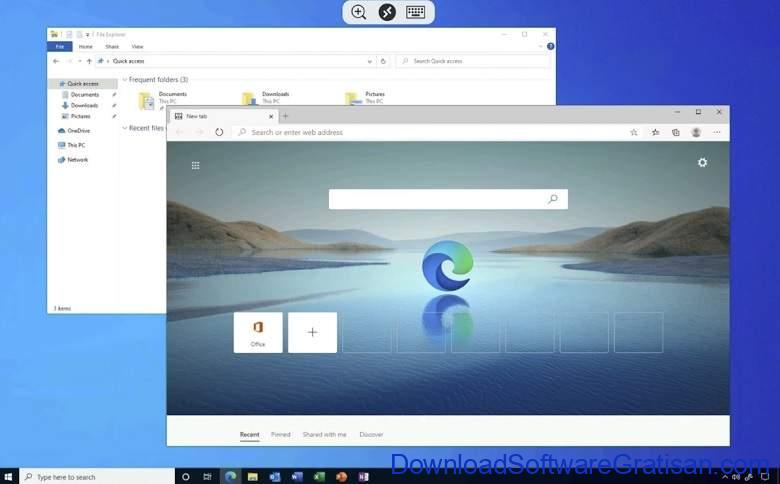The image size is (780, 484).
Task: Open Excel from the taskbar
Action: (x=319, y=477)
